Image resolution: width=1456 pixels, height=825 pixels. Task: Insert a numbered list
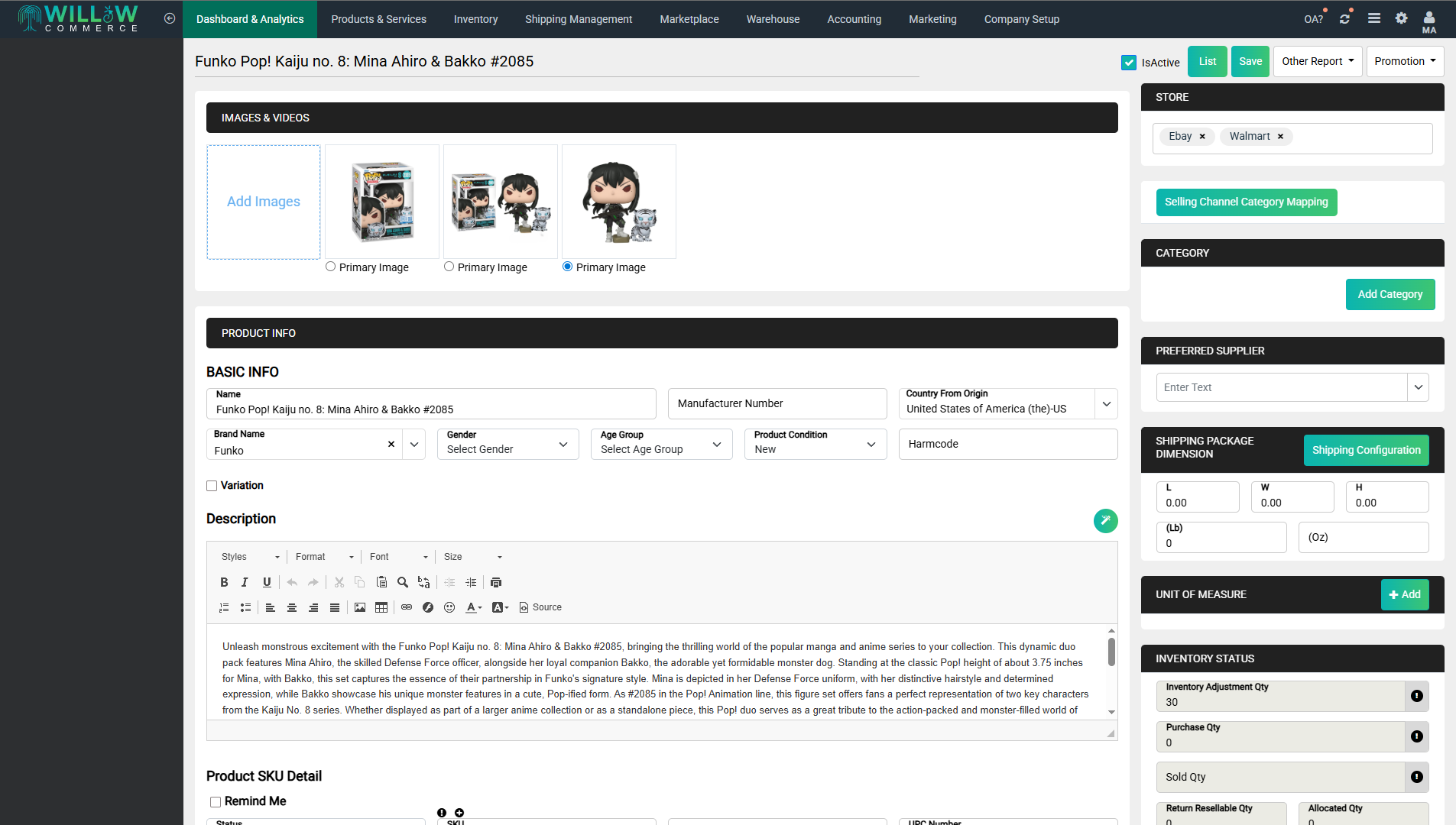click(224, 607)
